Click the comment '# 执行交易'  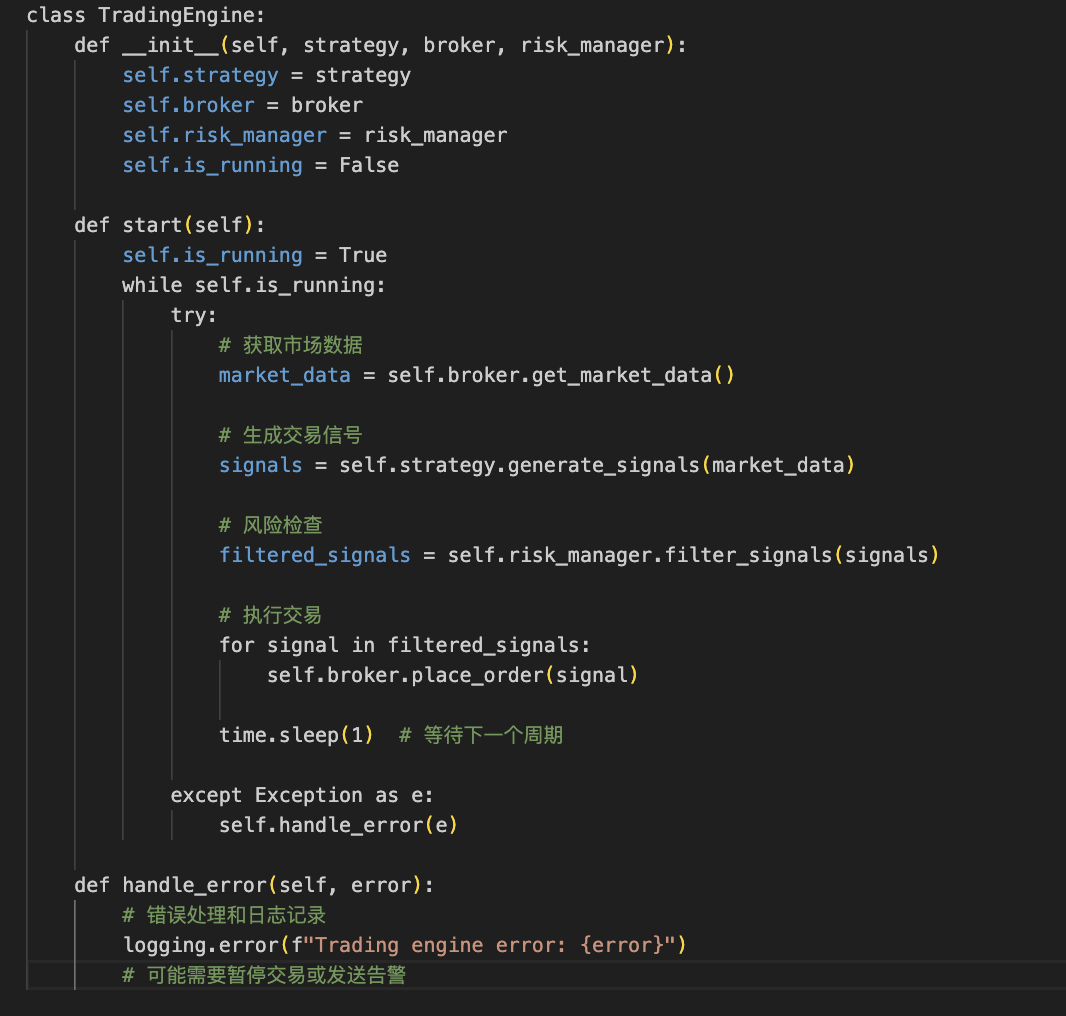click(271, 615)
